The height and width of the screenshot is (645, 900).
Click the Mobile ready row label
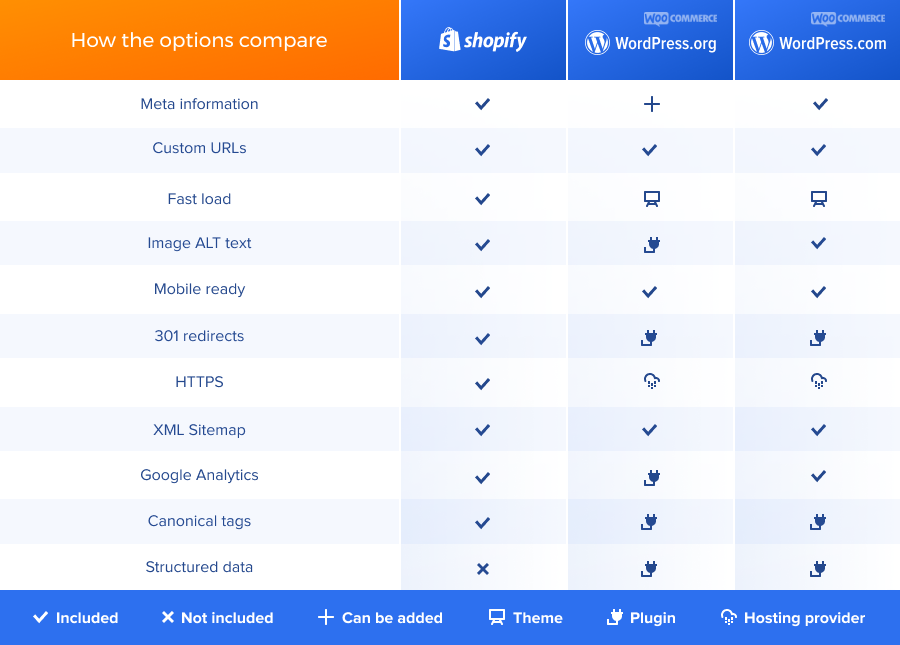pos(199,289)
